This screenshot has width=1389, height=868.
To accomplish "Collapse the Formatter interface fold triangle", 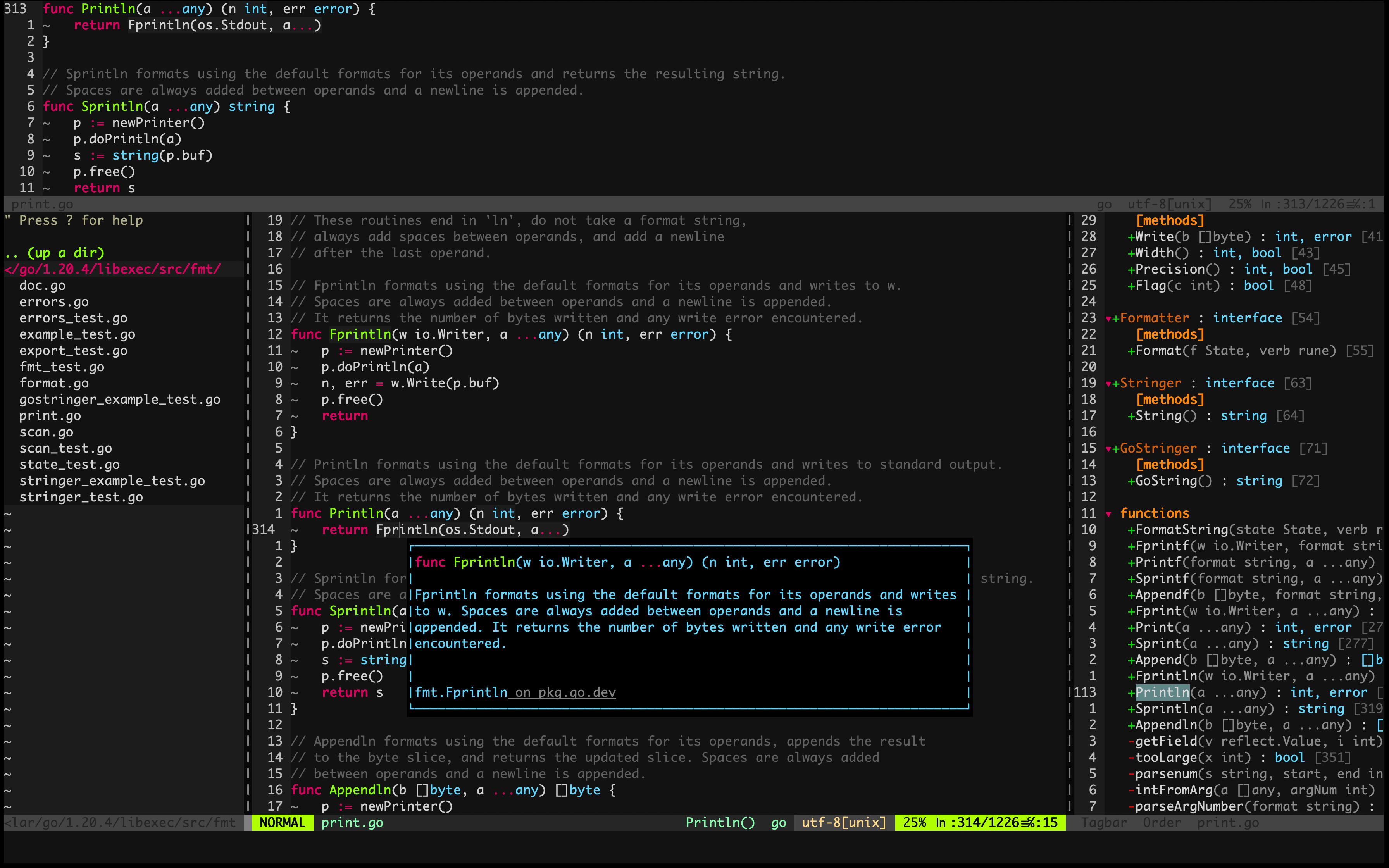I will (x=1108, y=319).
